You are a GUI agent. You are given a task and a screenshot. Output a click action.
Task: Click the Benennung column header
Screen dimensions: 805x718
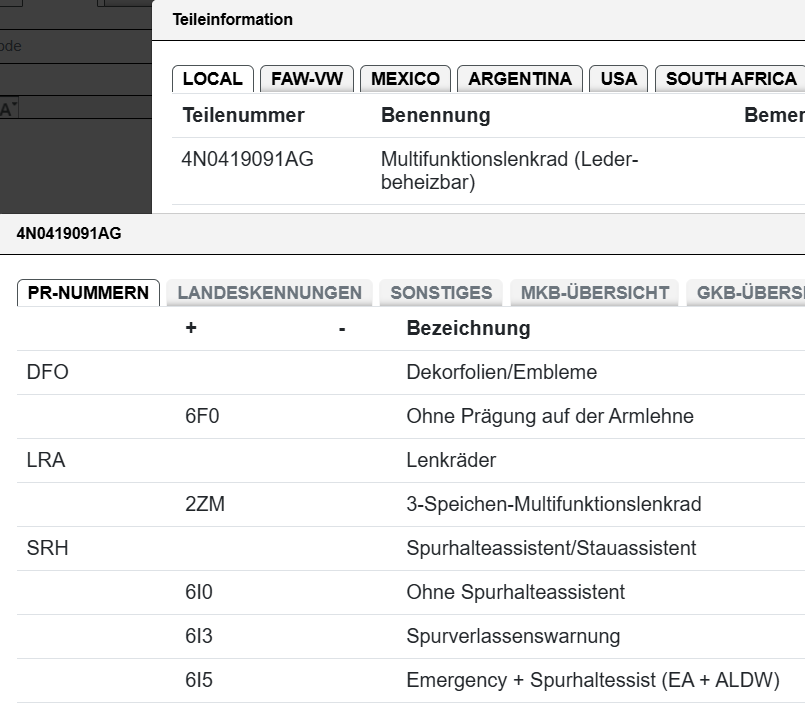[435, 115]
